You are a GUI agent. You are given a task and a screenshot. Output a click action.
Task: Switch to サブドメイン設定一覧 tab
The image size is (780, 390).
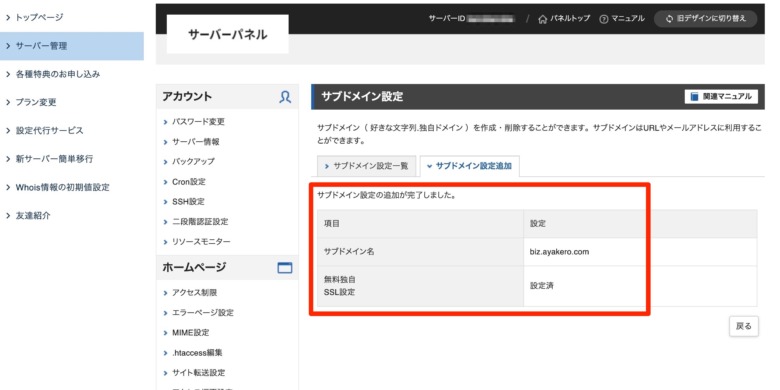click(366, 166)
